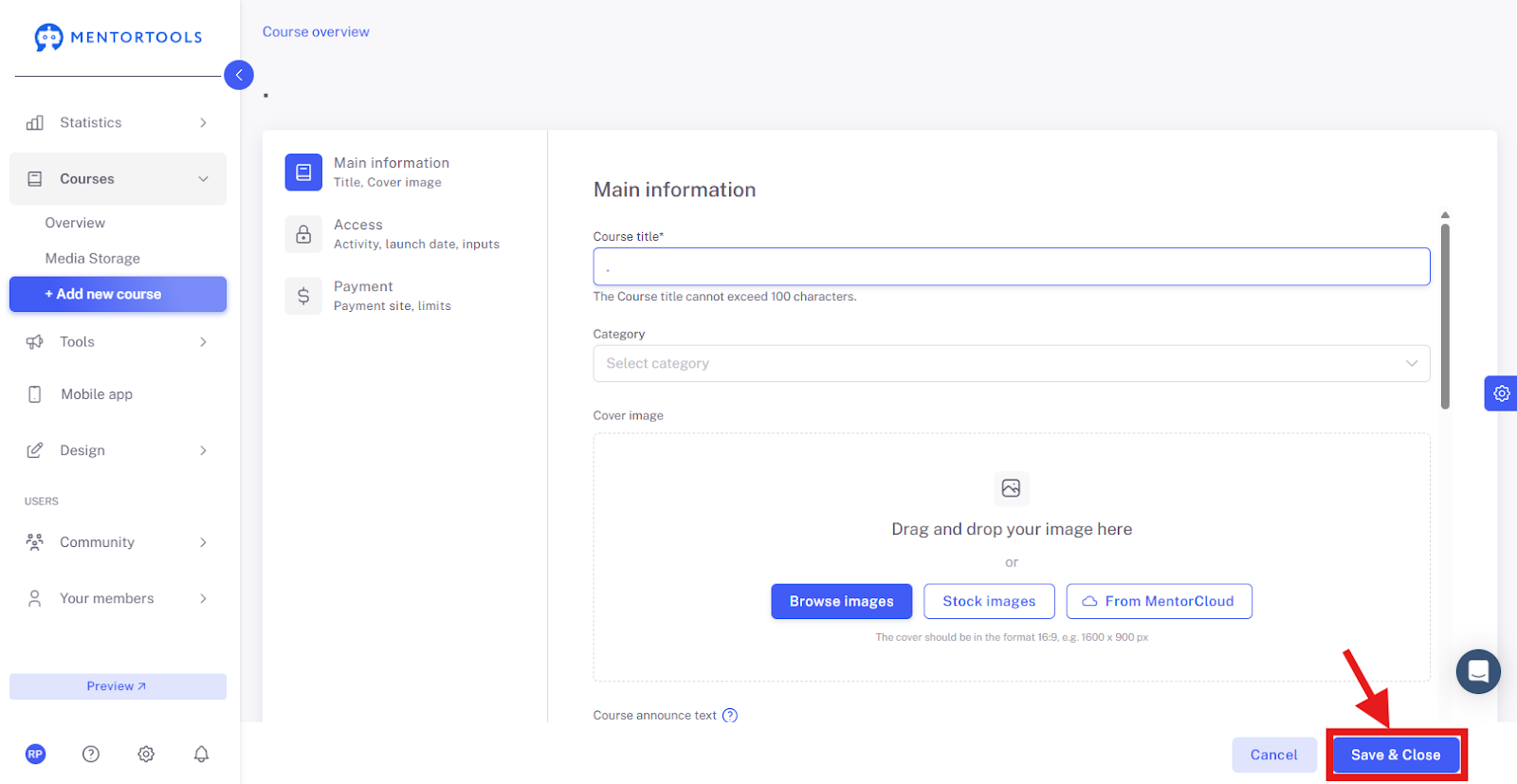Click the Design pencil icon

click(35, 450)
